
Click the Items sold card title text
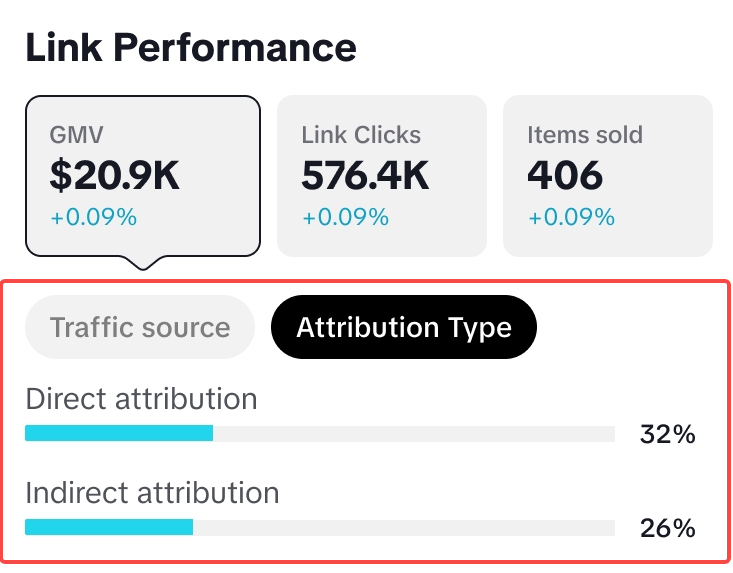[x=585, y=135]
